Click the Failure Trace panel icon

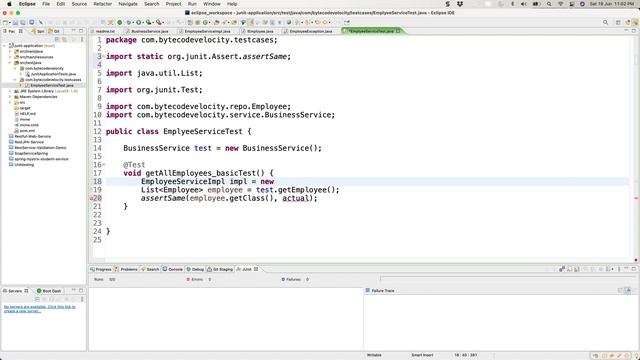(367, 290)
